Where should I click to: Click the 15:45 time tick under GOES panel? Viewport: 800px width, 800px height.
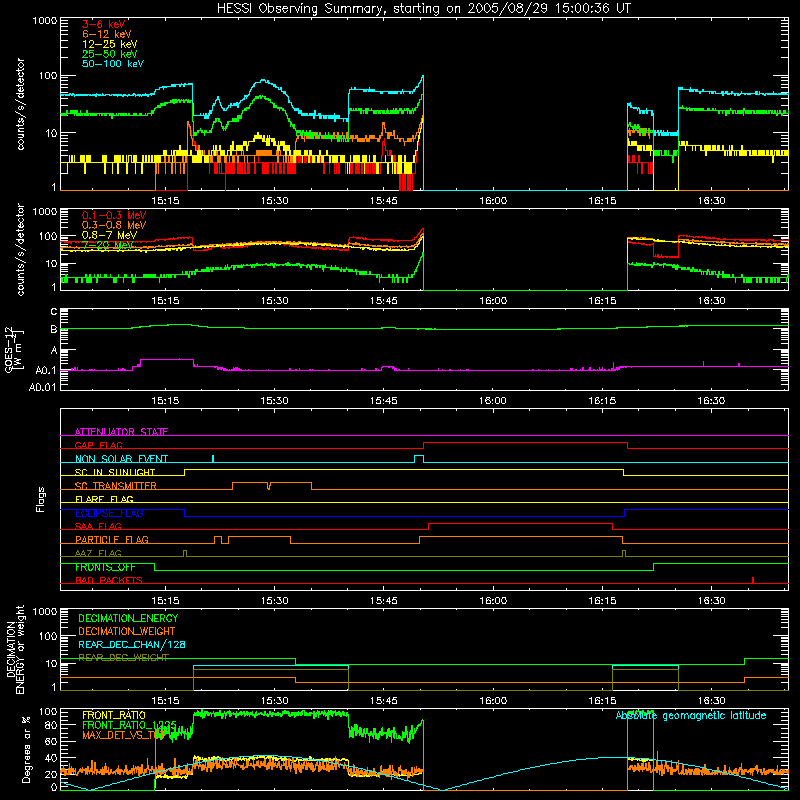coord(384,401)
